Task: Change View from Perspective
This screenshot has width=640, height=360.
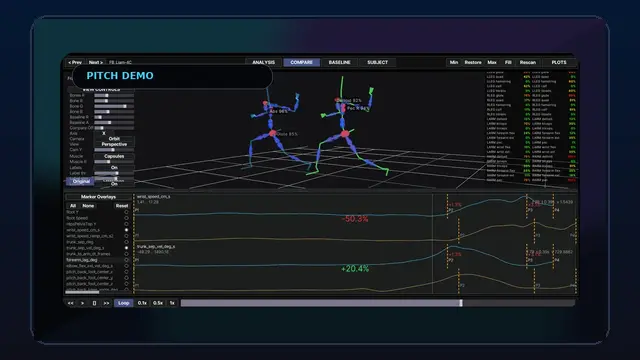Action: pyautogui.click(x=114, y=144)
